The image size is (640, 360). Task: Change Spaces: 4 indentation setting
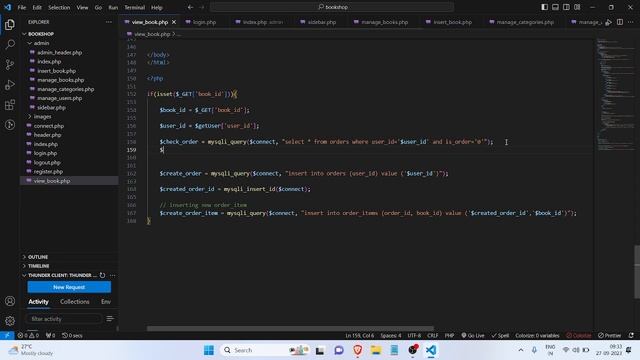391,335
